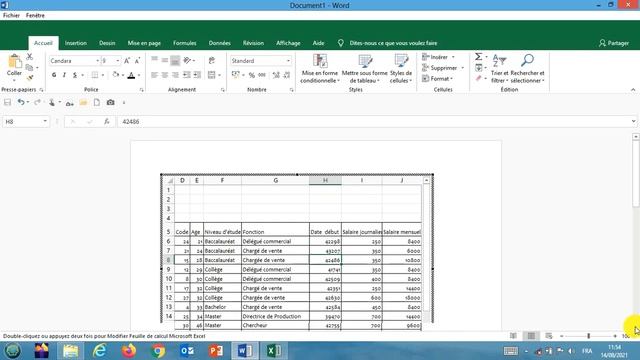Open font color dropdown arrow
The image size is (640, 360).
(x=139, y=76)
